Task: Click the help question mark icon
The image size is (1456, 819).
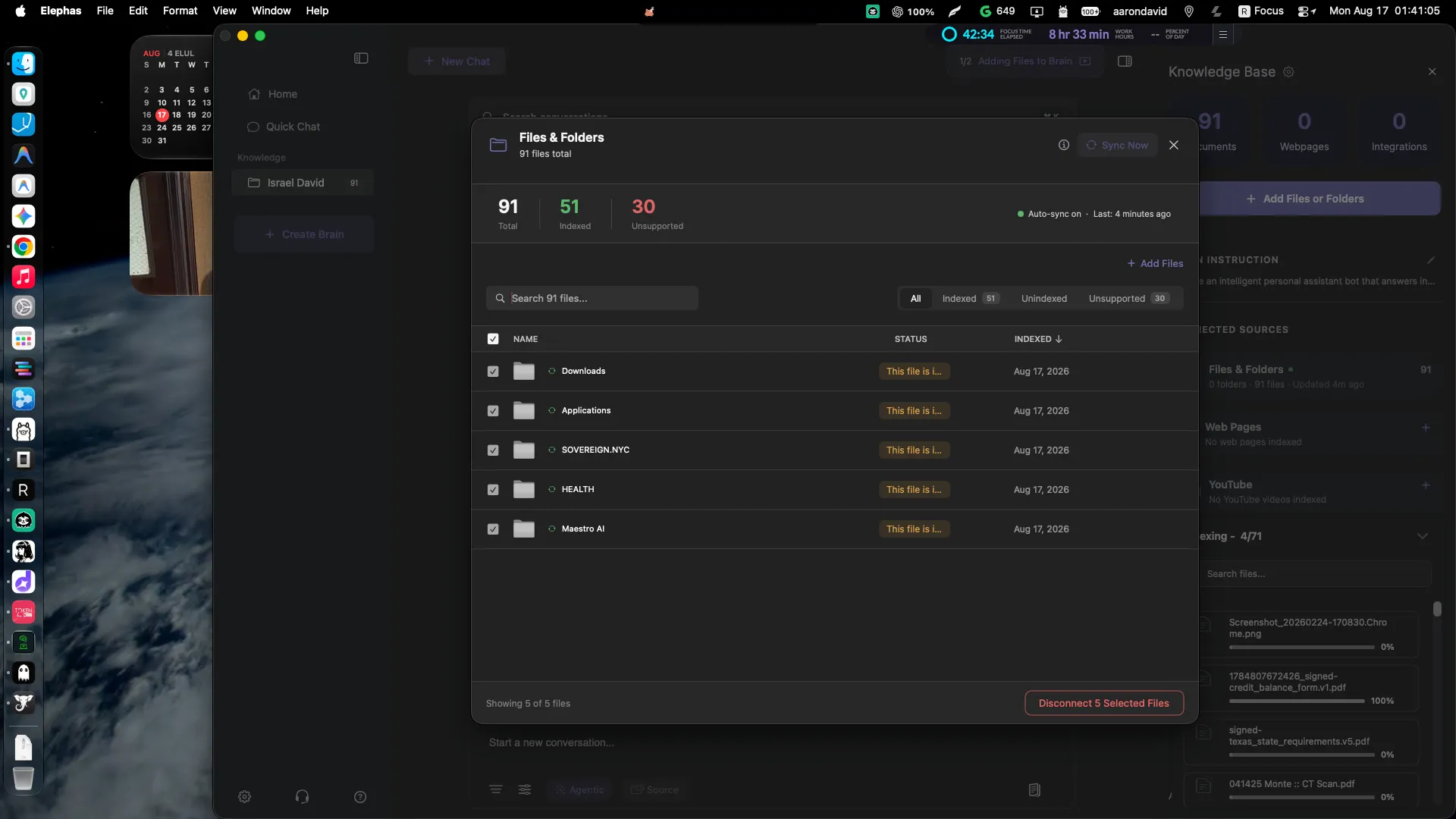Action: [x=360, y=796]
